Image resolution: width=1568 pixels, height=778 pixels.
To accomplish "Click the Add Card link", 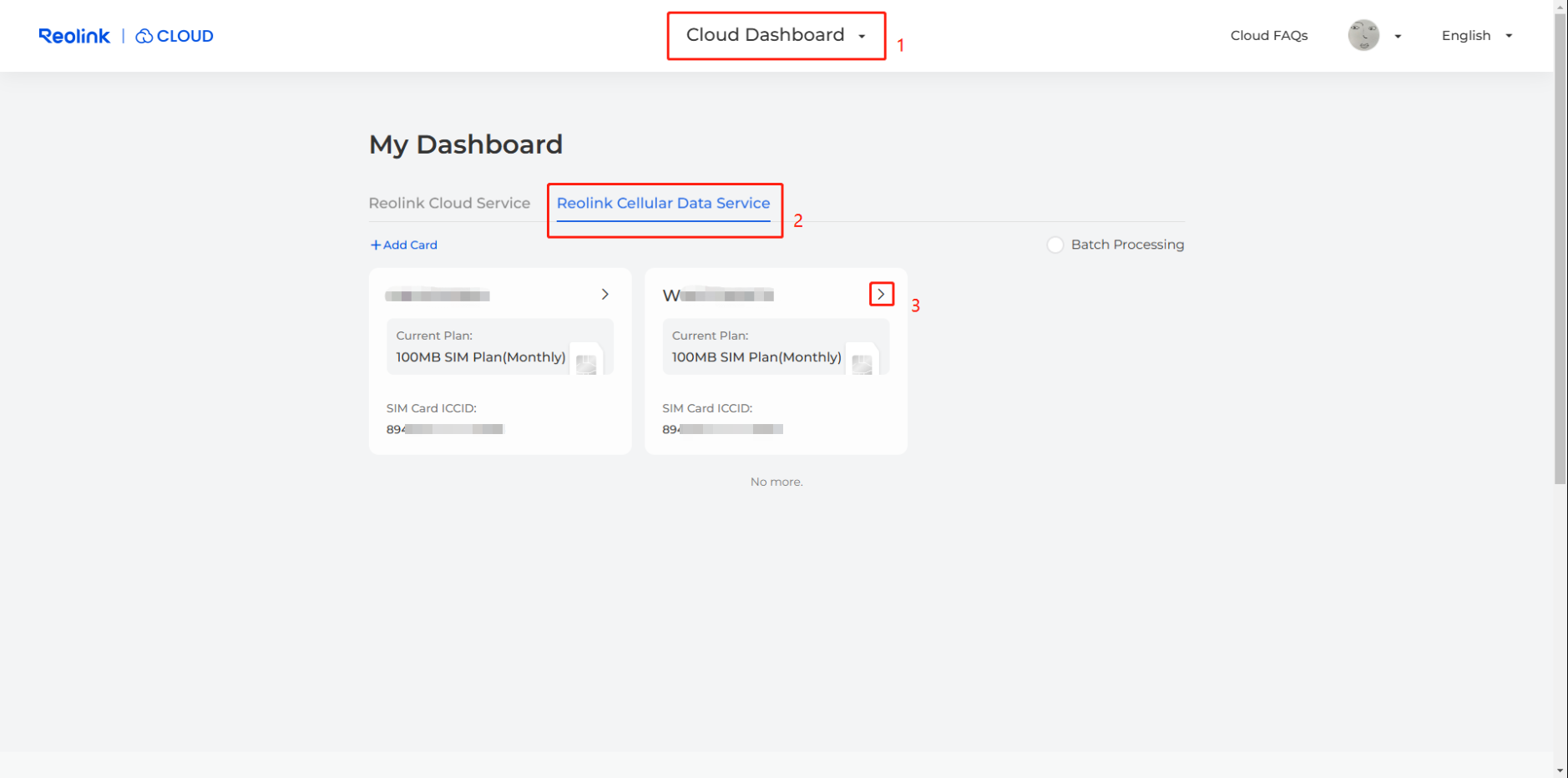I will pyautogui.click(x=410, y=245).
